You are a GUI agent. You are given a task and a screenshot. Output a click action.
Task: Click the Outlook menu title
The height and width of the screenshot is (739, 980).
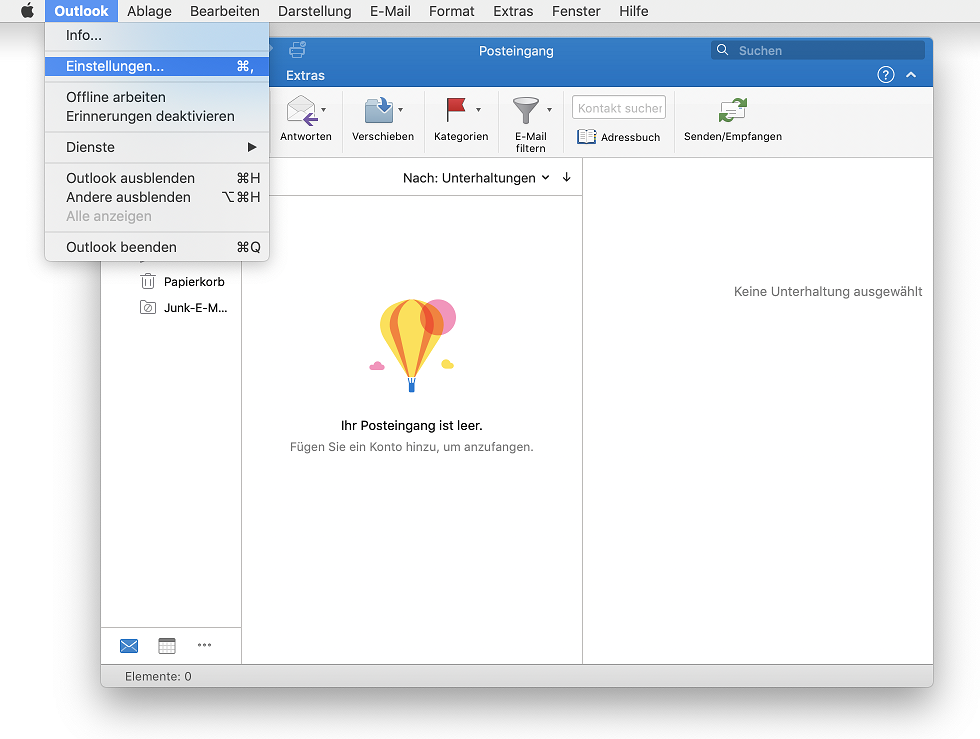[81, 11]
